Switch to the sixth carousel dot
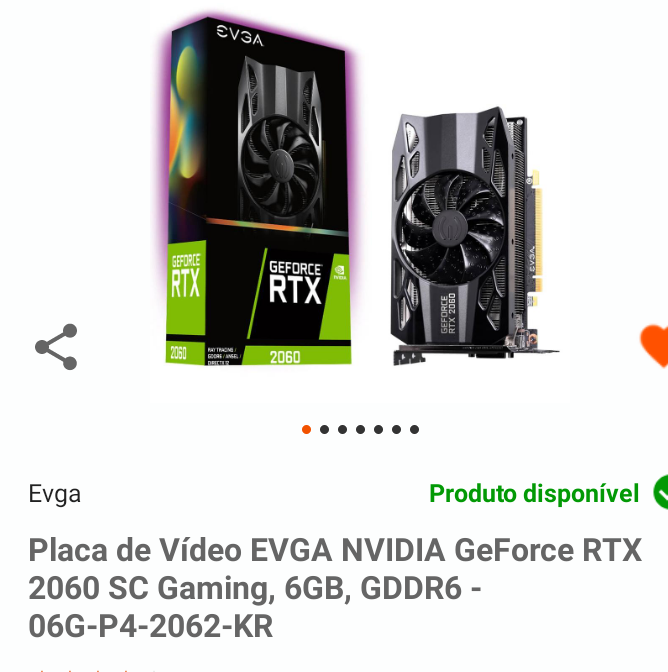The height and width of the screenshot is (672, 668). coord(396,429)
